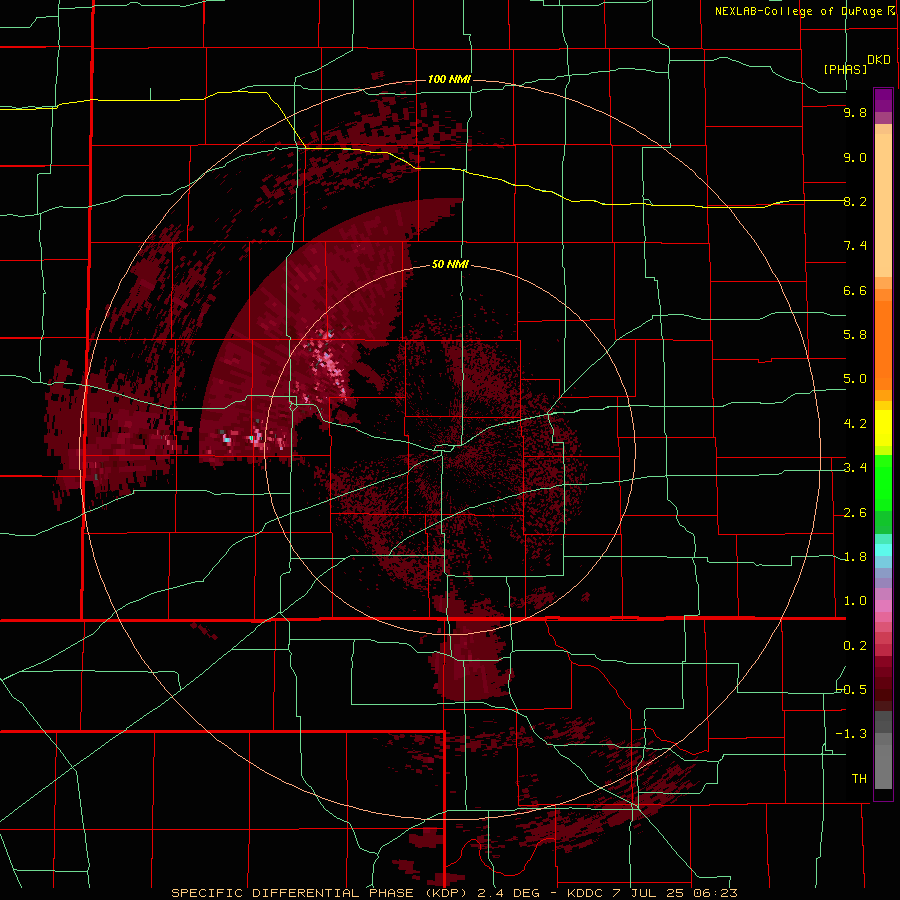Click the -0.5 scale value

(x=851, y=690)
